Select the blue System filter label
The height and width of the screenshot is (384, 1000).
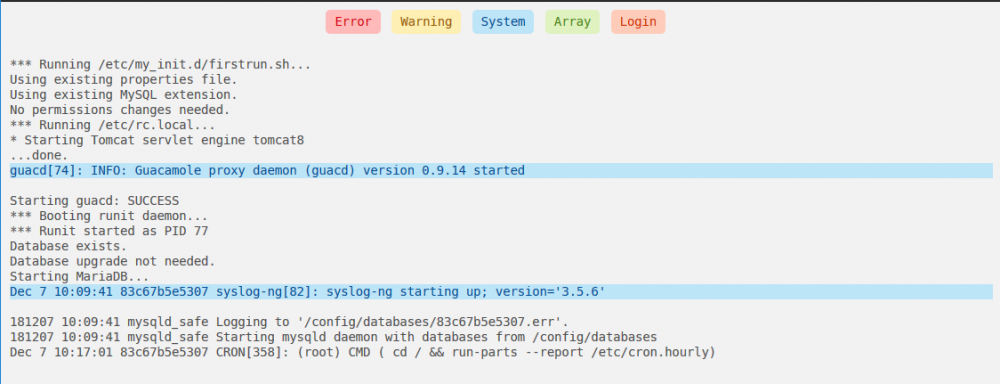click(503, 22)
